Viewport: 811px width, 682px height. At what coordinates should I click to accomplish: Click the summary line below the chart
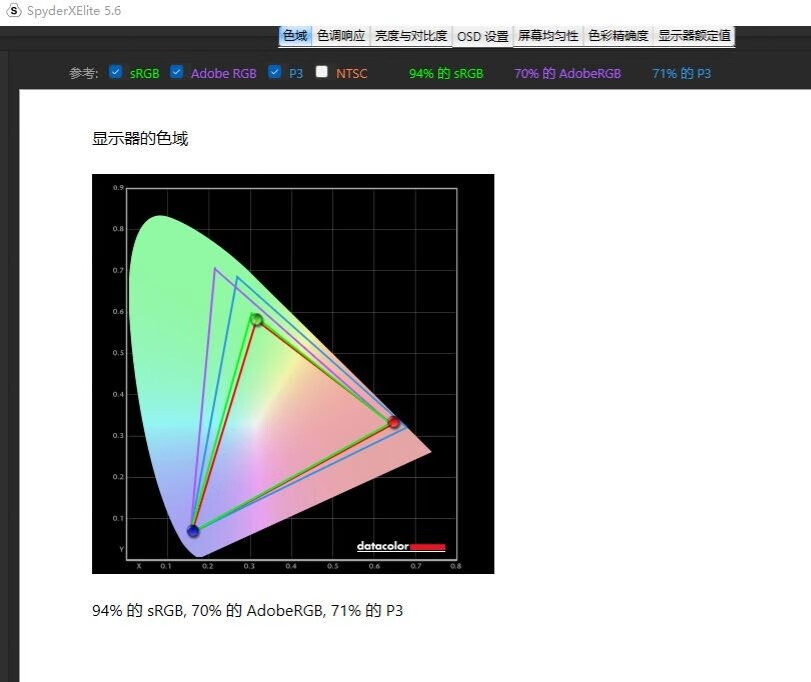point(247,611)
